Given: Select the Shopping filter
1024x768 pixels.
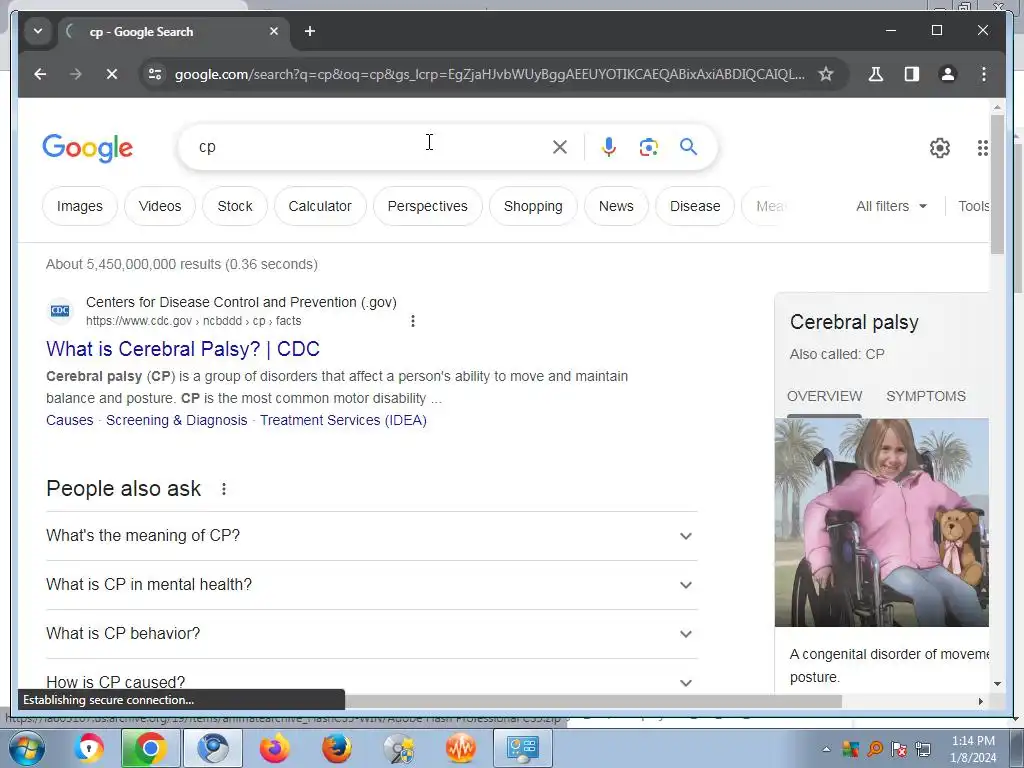Looking at the screenshot, I should point(533,206).
